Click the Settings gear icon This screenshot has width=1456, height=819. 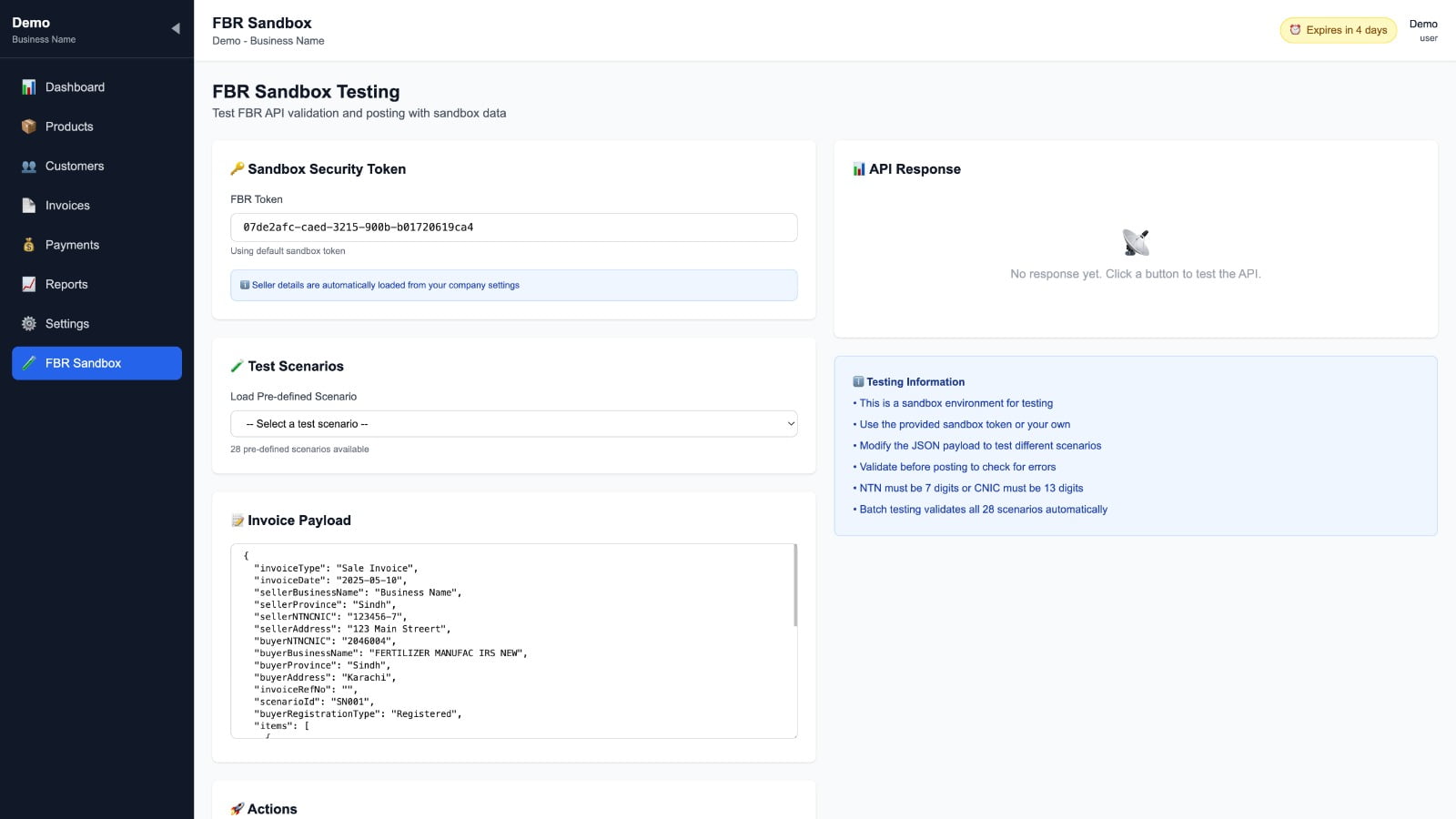(x=29, y=323)
